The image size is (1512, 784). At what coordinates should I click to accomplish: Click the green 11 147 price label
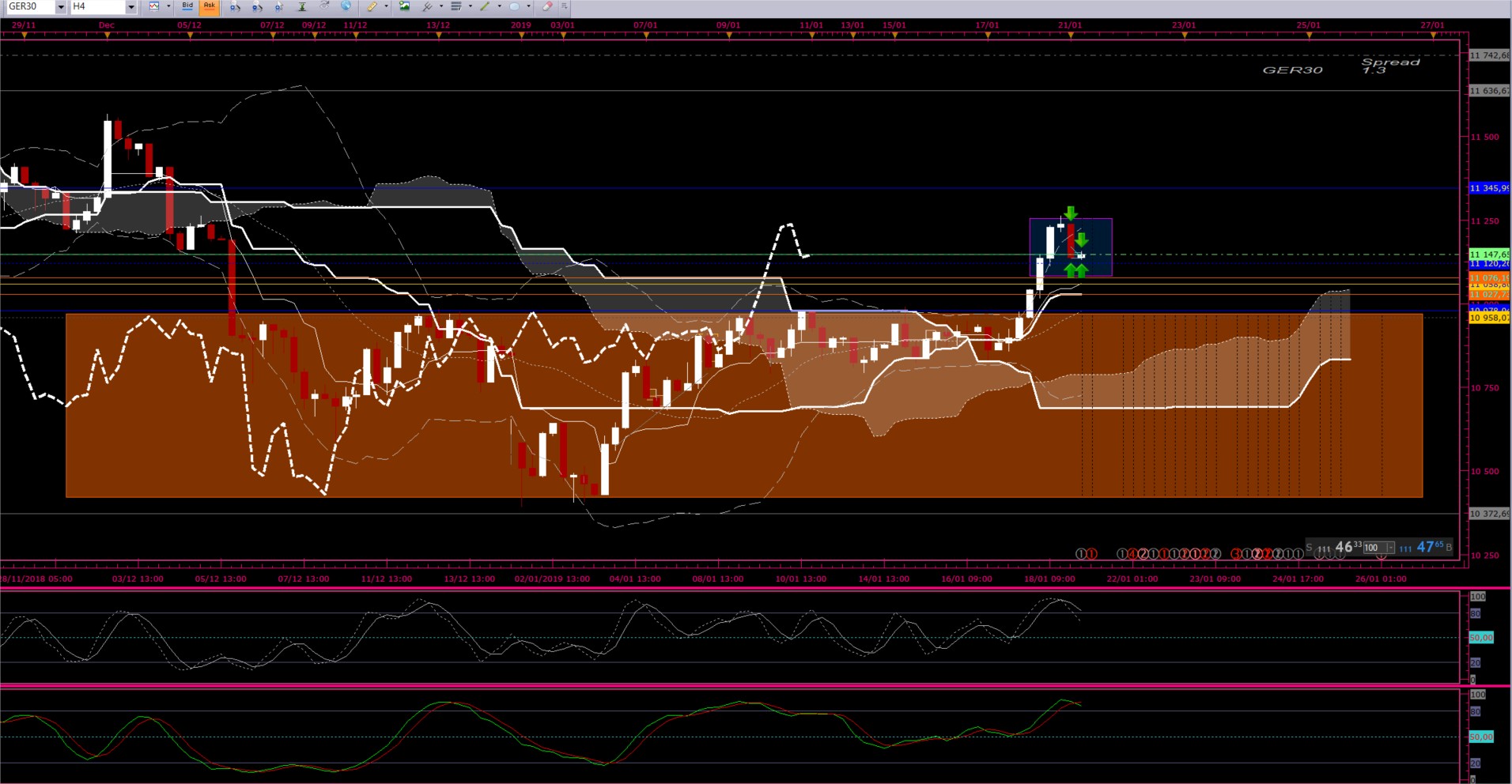tap(1489, 254)
